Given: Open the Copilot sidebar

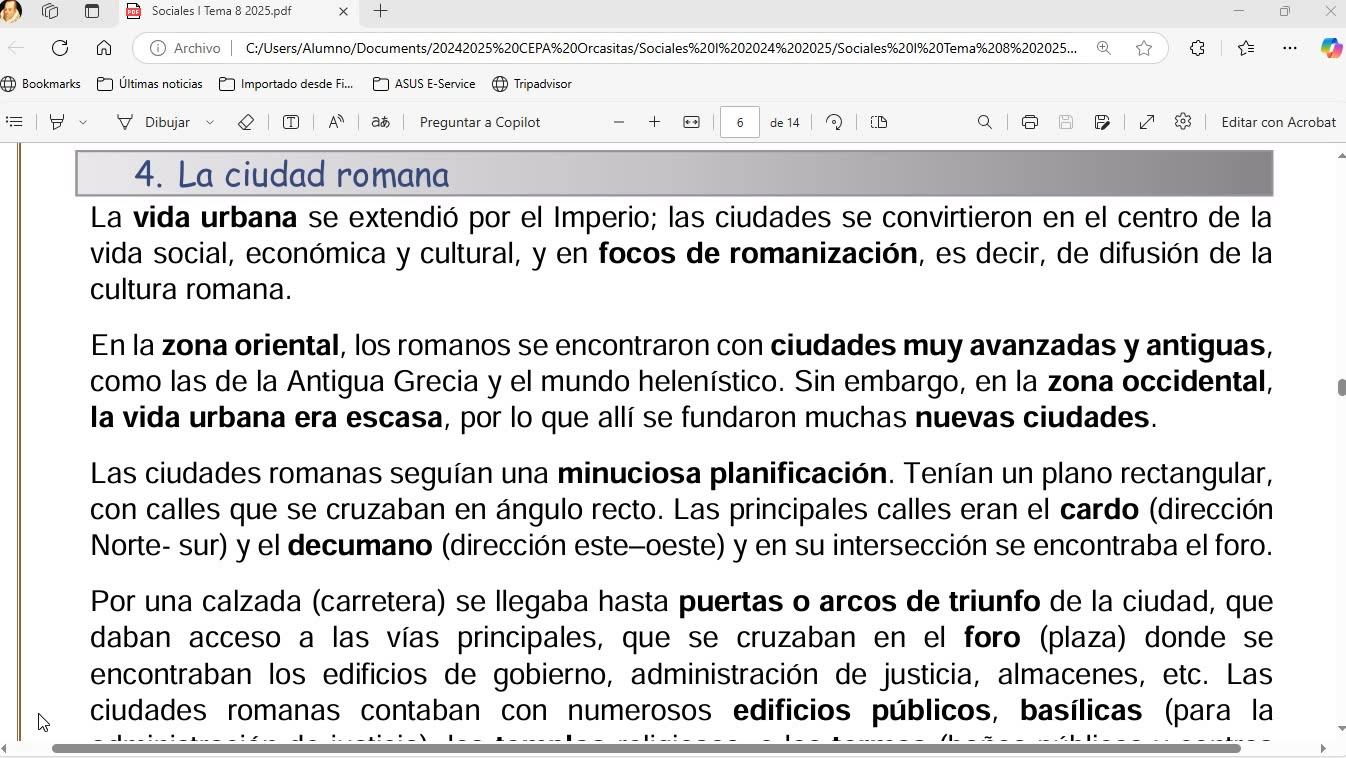Looking at the screenshot, I should click(1331, 48).
